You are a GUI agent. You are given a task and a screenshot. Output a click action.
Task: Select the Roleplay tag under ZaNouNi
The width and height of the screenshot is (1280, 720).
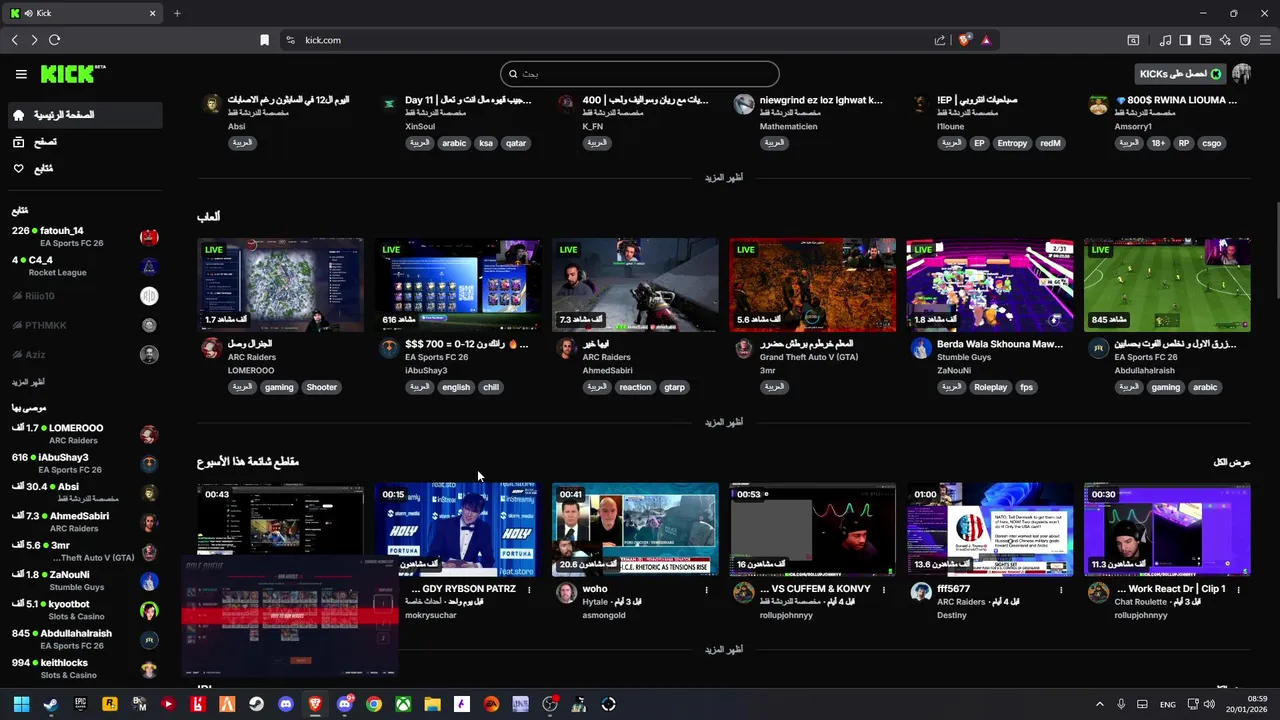(991, 387)
